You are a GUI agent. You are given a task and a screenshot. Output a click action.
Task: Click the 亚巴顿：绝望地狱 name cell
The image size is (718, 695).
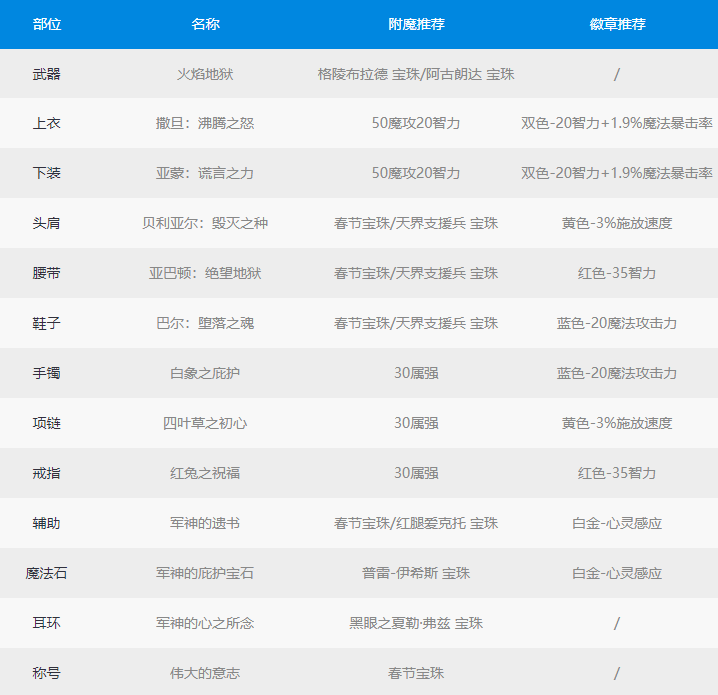pos(205,273)
